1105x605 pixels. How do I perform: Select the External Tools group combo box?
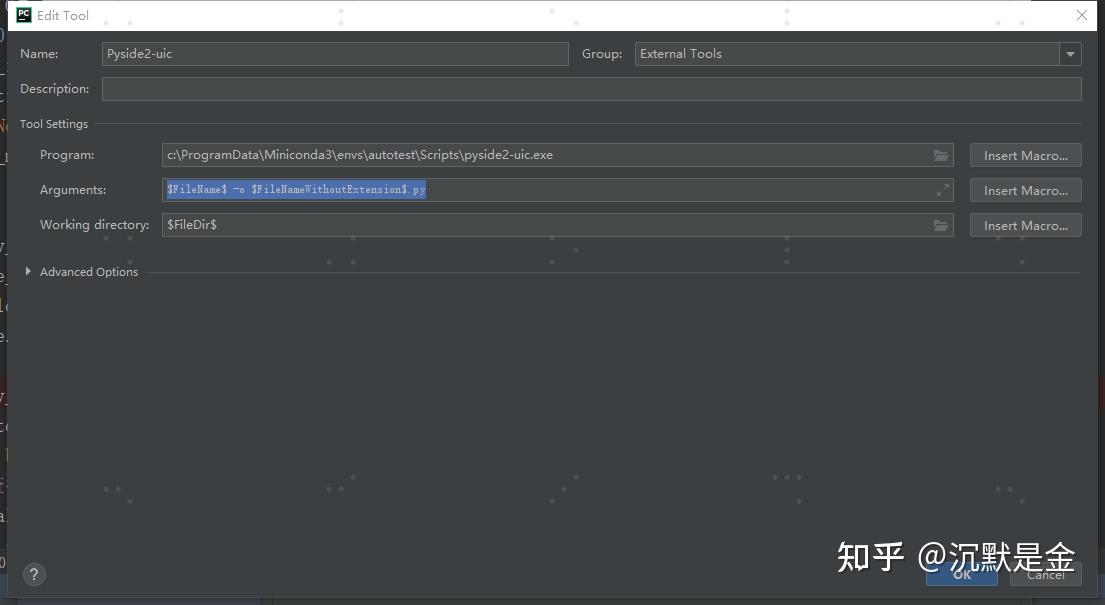pyautogui.click(x=850, y=53)
